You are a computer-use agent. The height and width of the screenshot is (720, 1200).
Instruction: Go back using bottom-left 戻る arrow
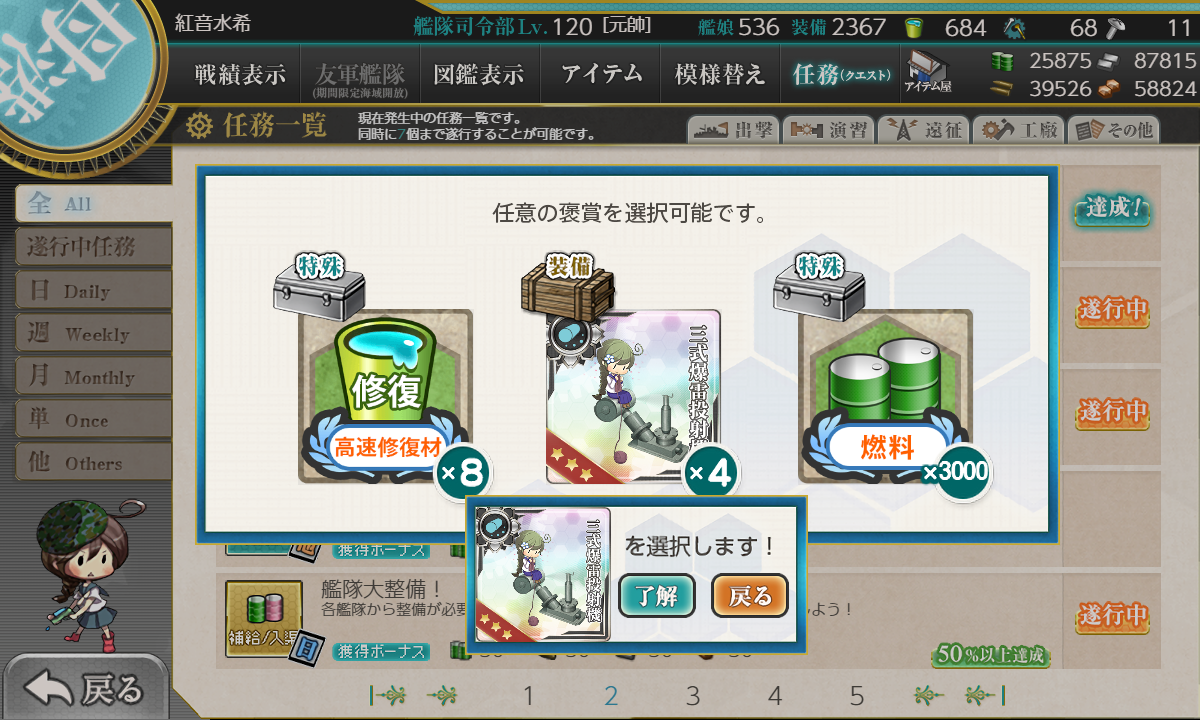tap(84, 687)
